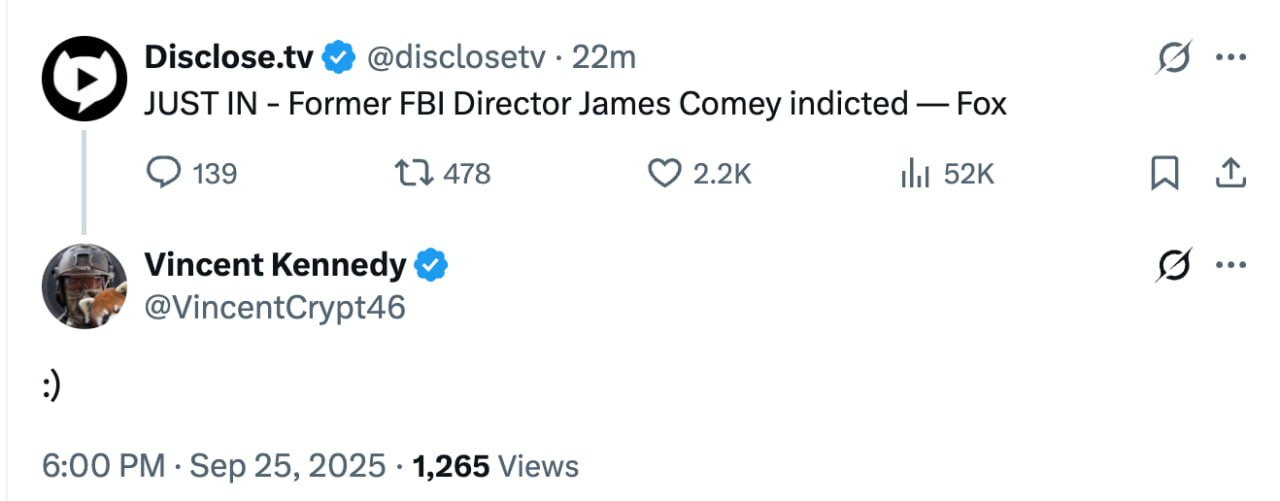Click the Grok icon on Vincent Kennedy's post
The width and height of the screenshot is (1280, 501).
pos(1174,266)
